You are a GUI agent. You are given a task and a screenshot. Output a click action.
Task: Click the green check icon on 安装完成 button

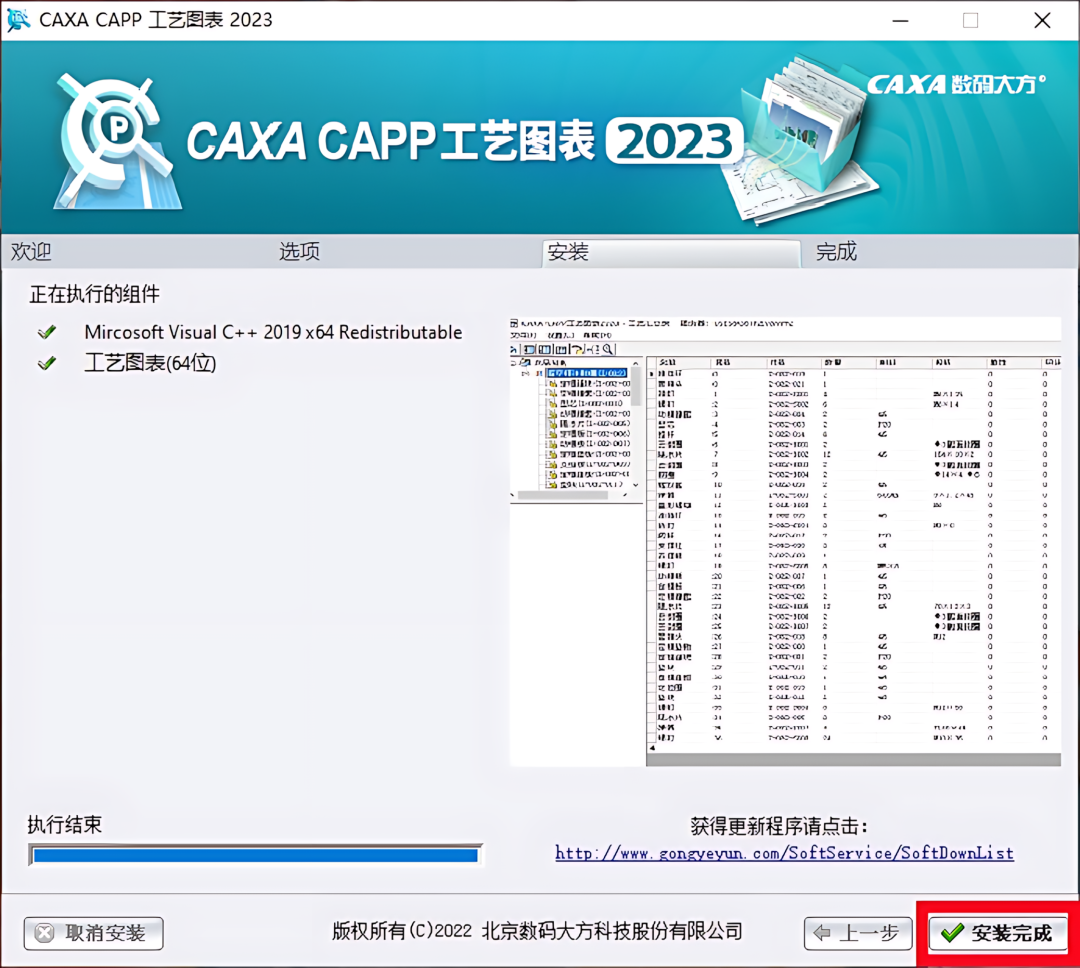(952, 933)
